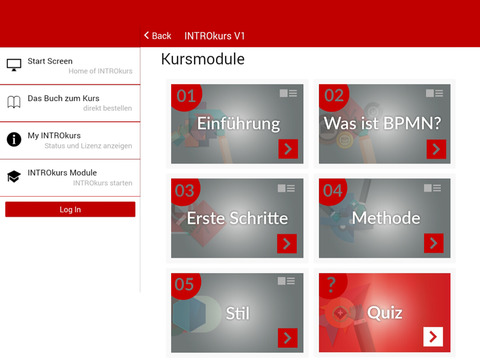Click the info icon beside My INTROkurs
The width and height of the screenshot is (480, 360).
pos(14,139)
